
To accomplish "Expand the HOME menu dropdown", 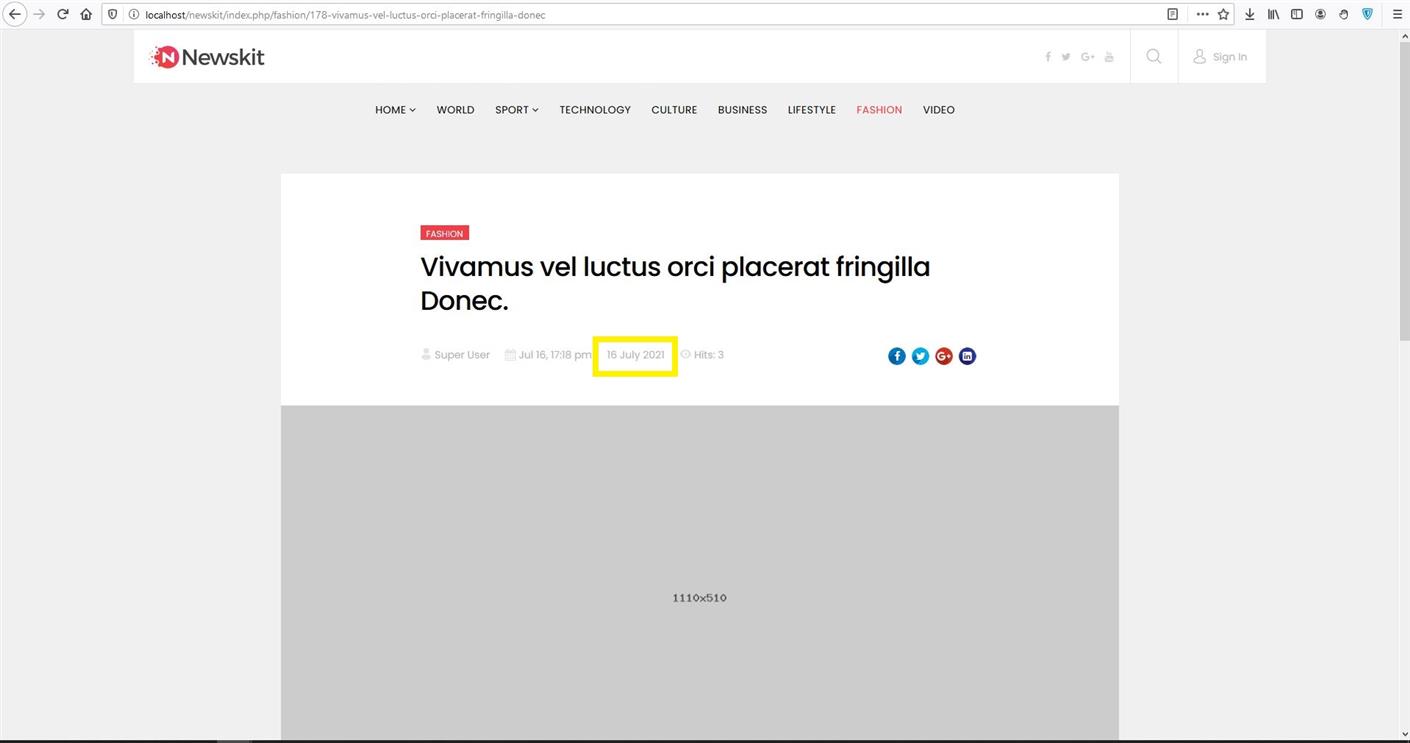I will (x=395, y=110).
